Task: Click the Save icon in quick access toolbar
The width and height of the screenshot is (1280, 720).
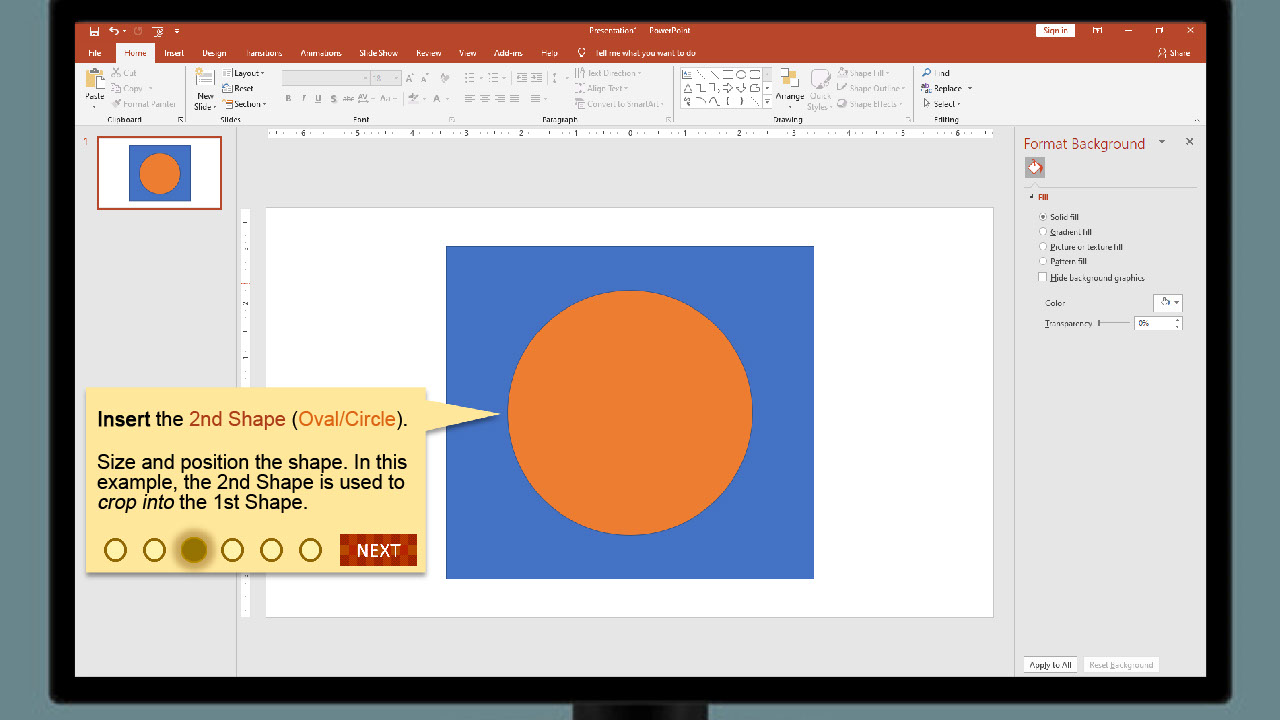Action: click(x=94, y=31)
